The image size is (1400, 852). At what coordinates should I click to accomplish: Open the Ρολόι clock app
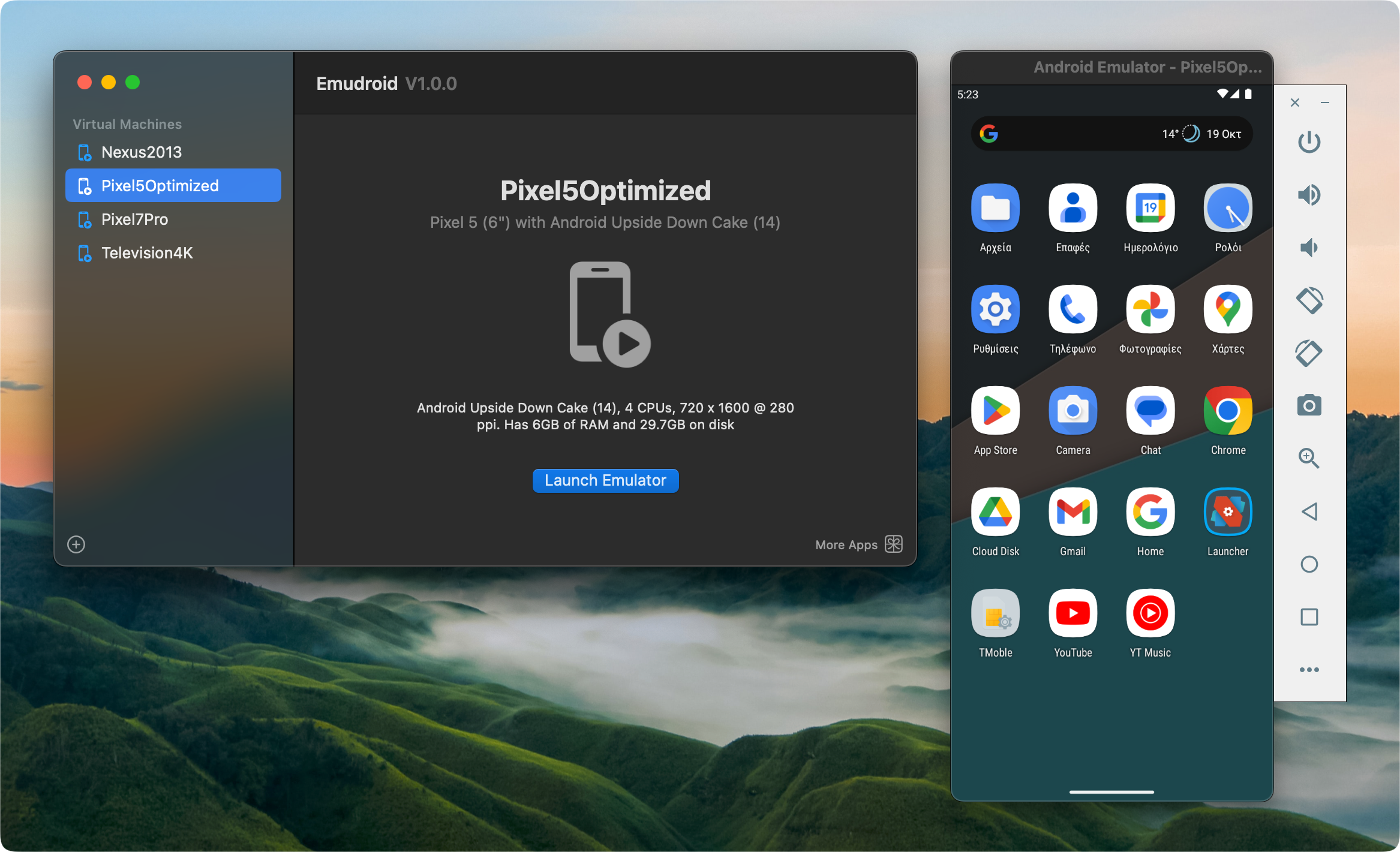(1228, 218)
